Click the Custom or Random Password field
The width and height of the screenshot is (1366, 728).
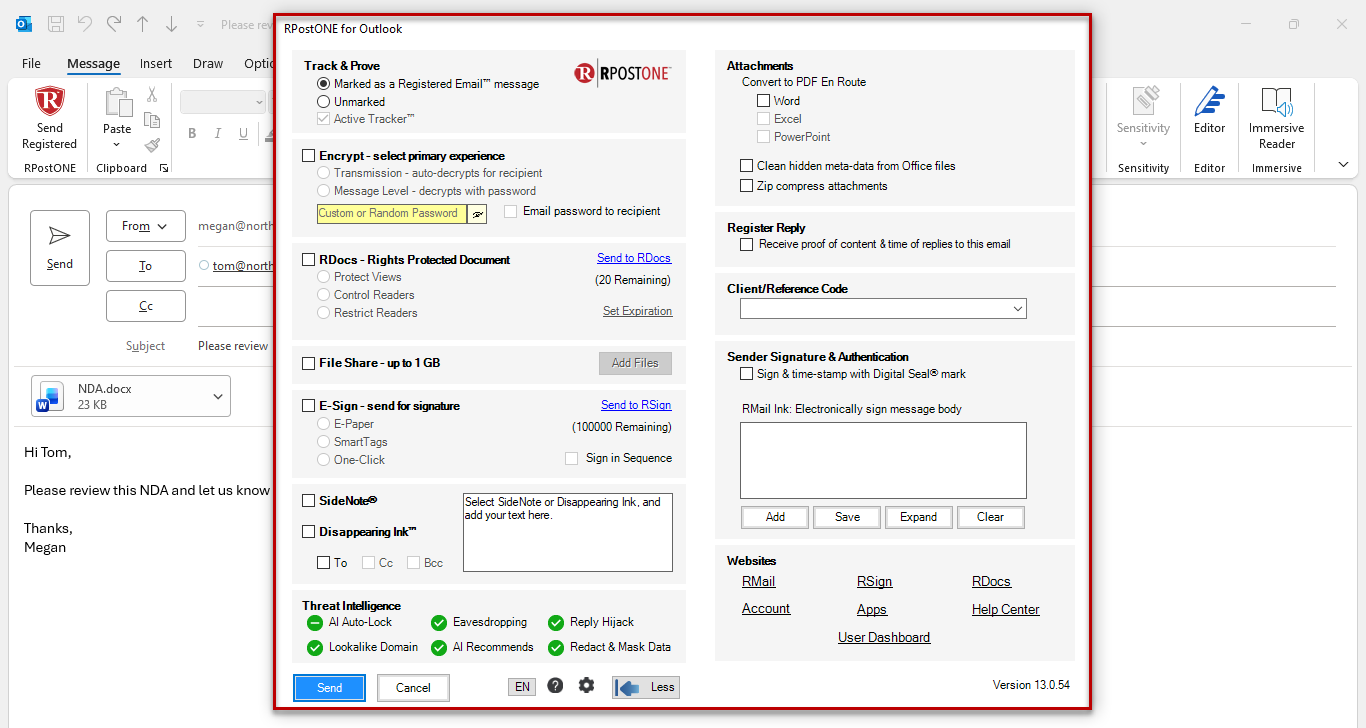pos(392,214)
